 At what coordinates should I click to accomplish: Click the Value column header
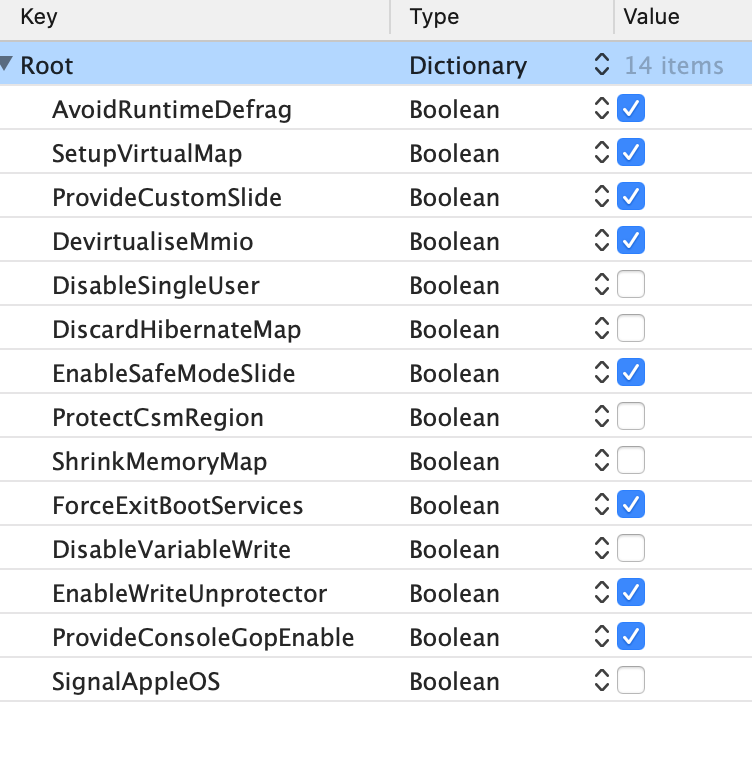point(682,17)
